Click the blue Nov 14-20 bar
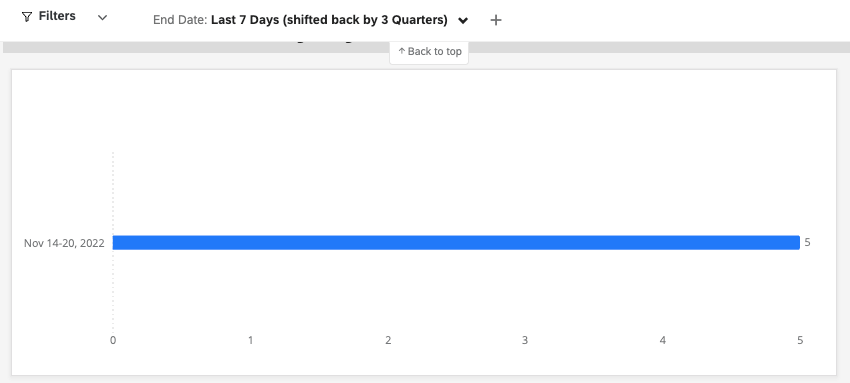The image size is (850, 383). pyautogui.click(x=456, y=243)
